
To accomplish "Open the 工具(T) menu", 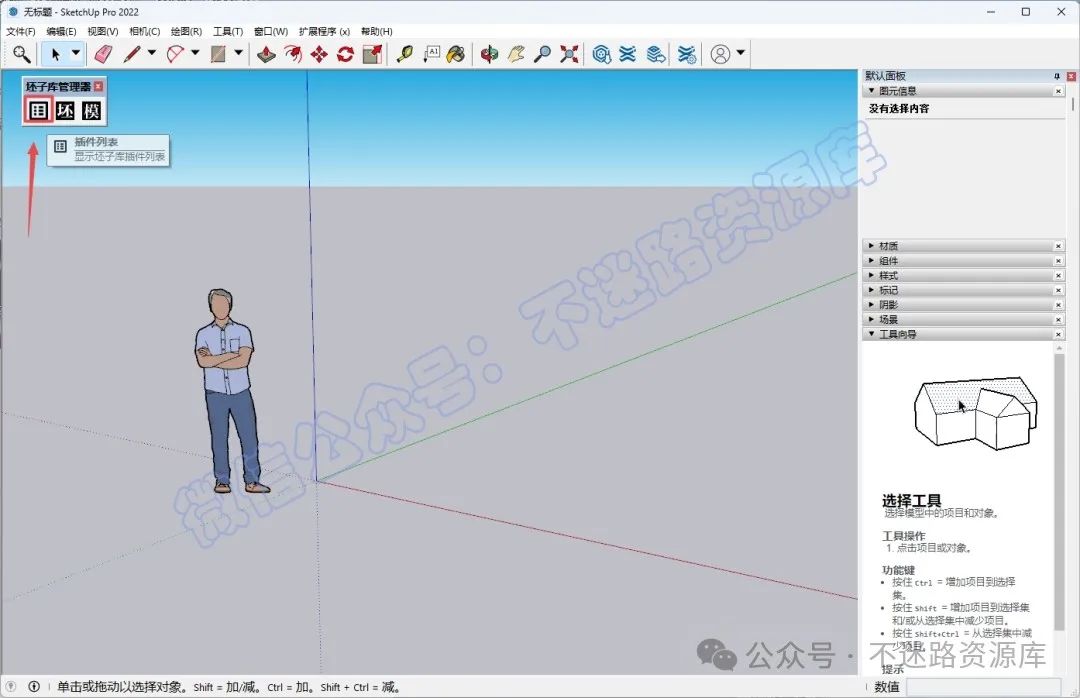I will pyautogui.click(x=228, y=31).
